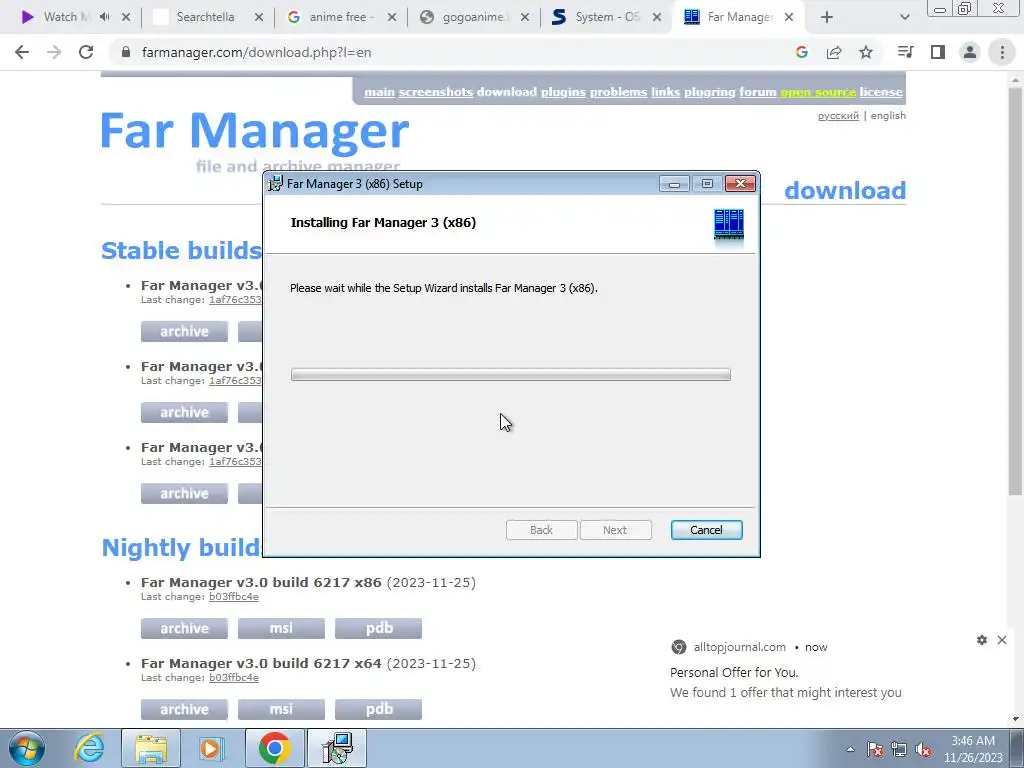Open the main link in site navigation
The width and height of the screenshot is (1024, 768).
379,92
